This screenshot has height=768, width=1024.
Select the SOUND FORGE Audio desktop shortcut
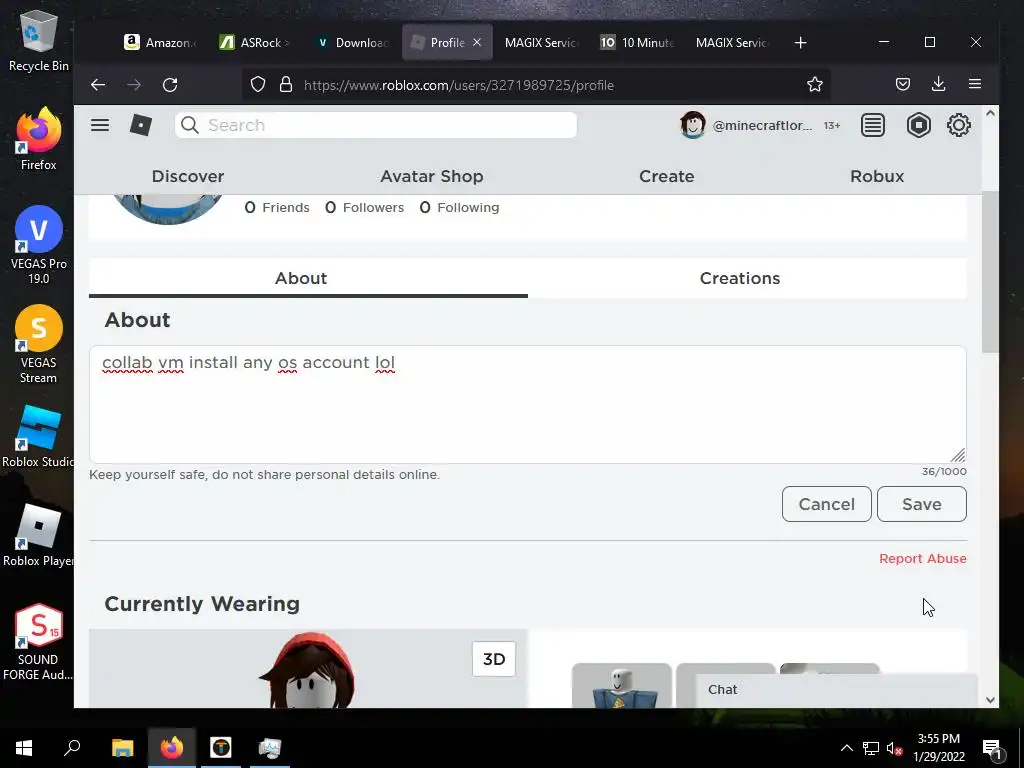[38, 642]
